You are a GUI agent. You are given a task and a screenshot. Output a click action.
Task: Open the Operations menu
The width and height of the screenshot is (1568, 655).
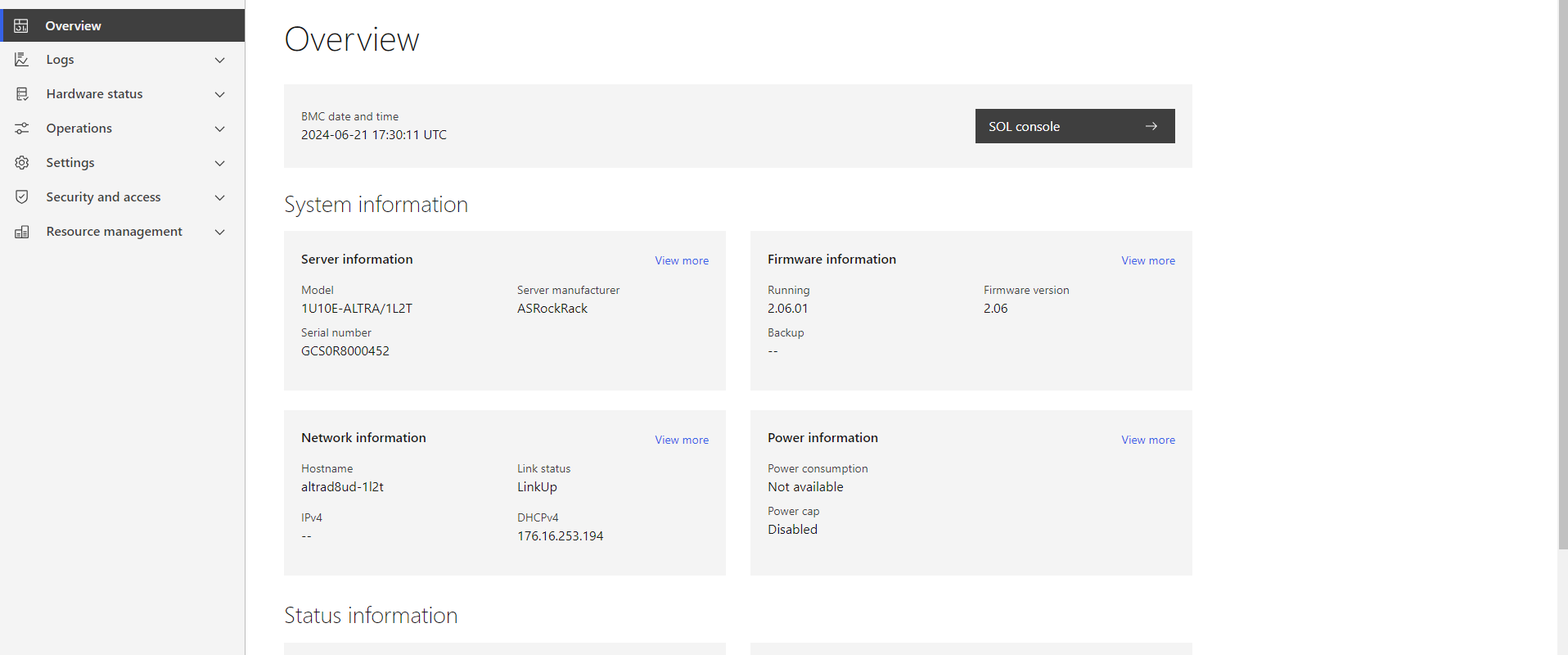click(x=123, y=129)
